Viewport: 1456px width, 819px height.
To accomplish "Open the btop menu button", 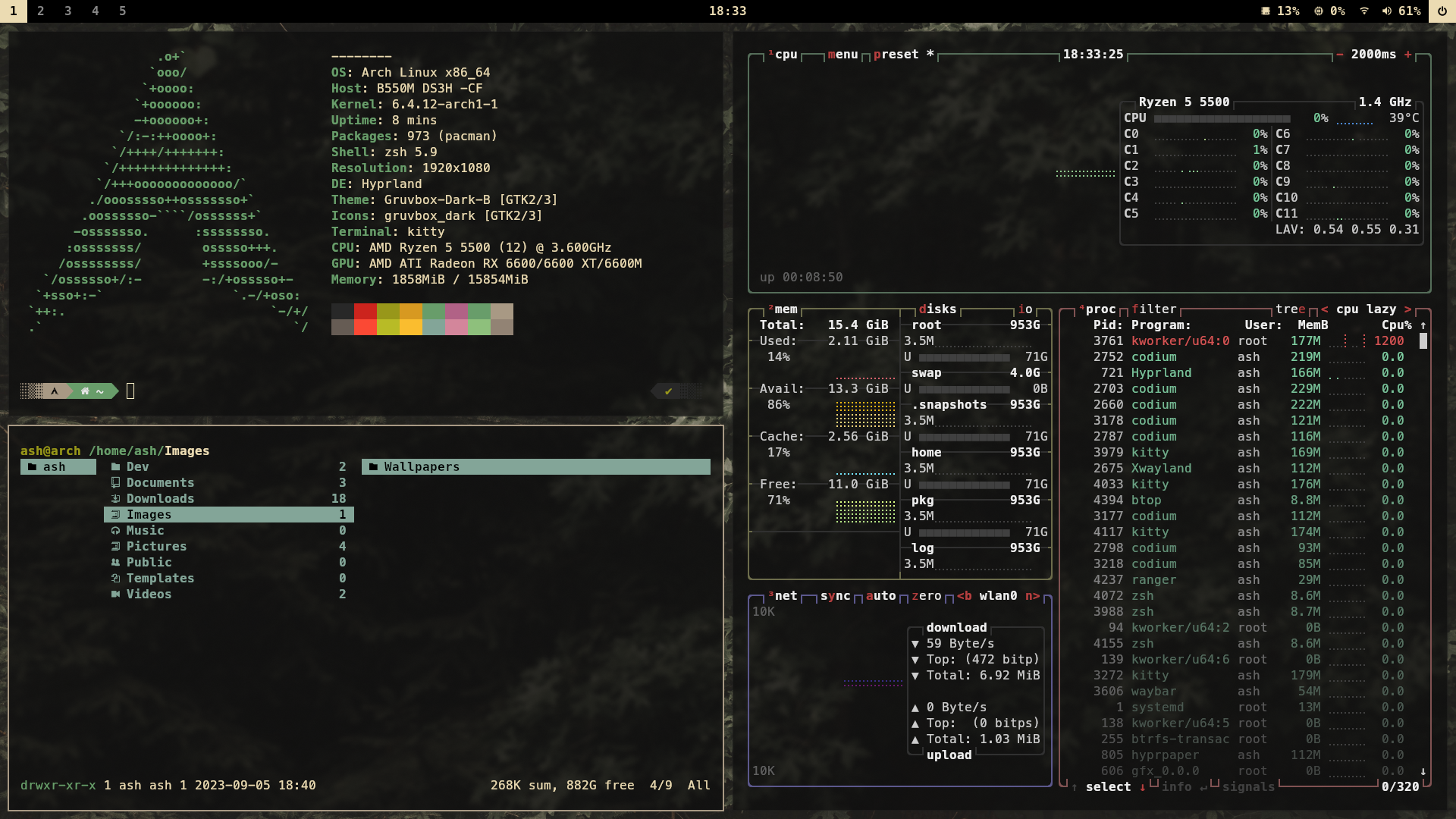I will 843,55.
